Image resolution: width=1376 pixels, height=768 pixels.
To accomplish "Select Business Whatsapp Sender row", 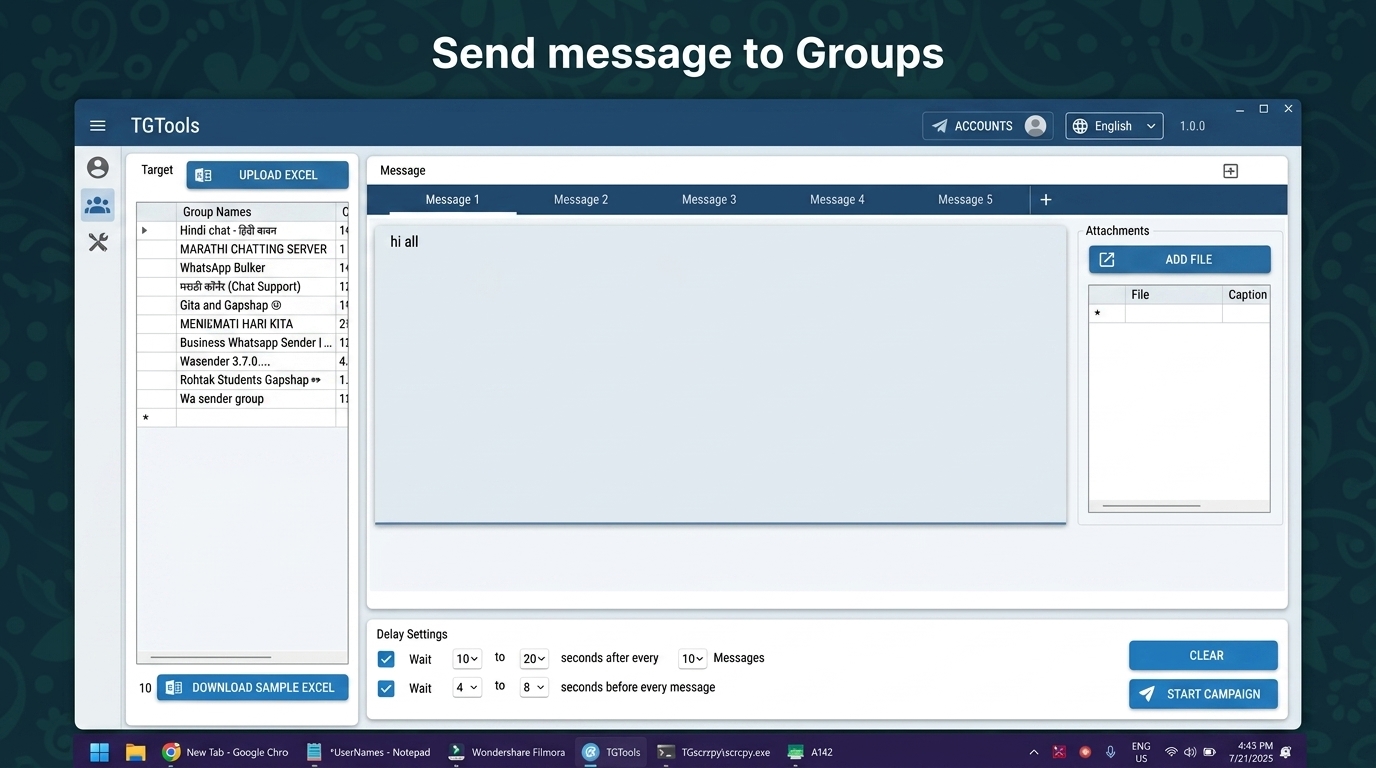I will [242, 343].
